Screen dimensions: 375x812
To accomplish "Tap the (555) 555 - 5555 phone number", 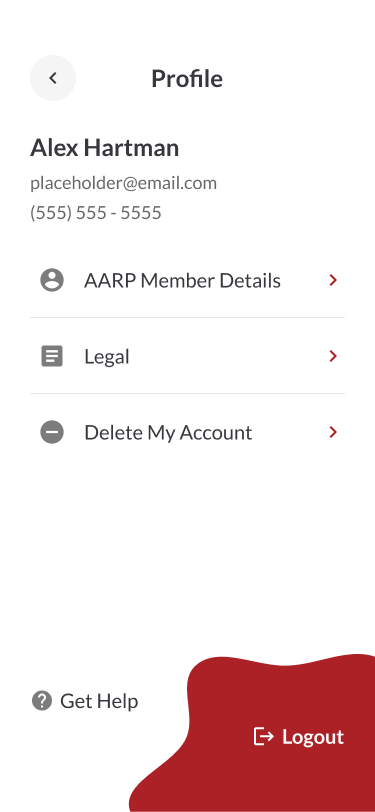I will pos(96,213).
